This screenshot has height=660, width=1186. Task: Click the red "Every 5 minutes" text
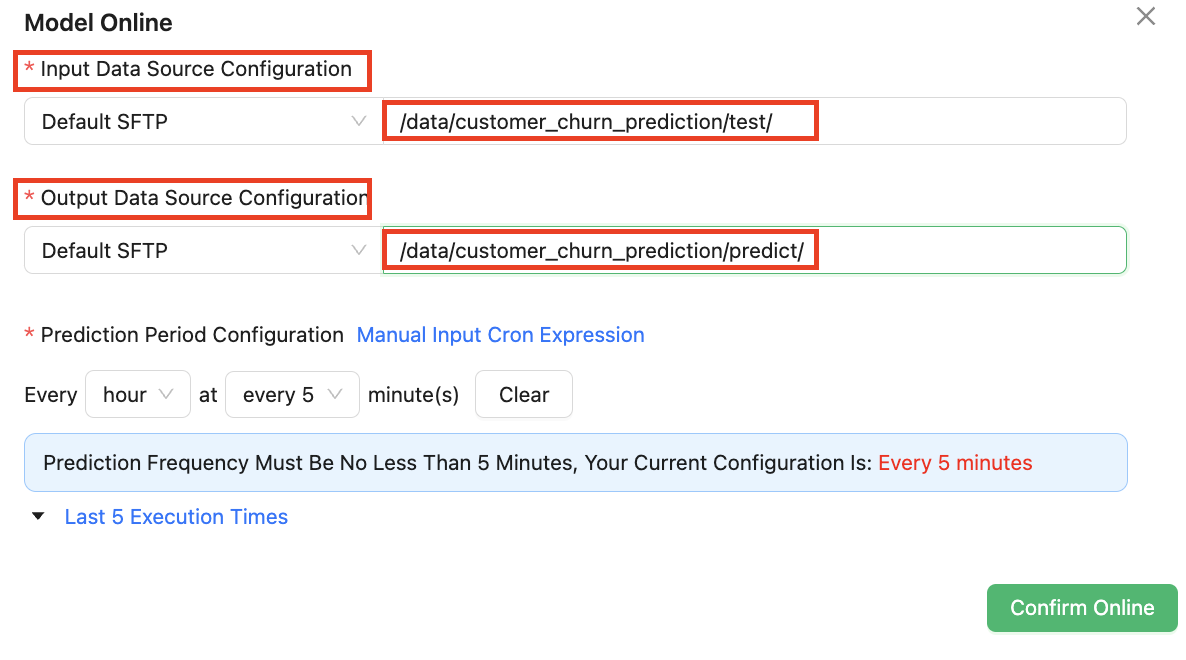[955, 463]
